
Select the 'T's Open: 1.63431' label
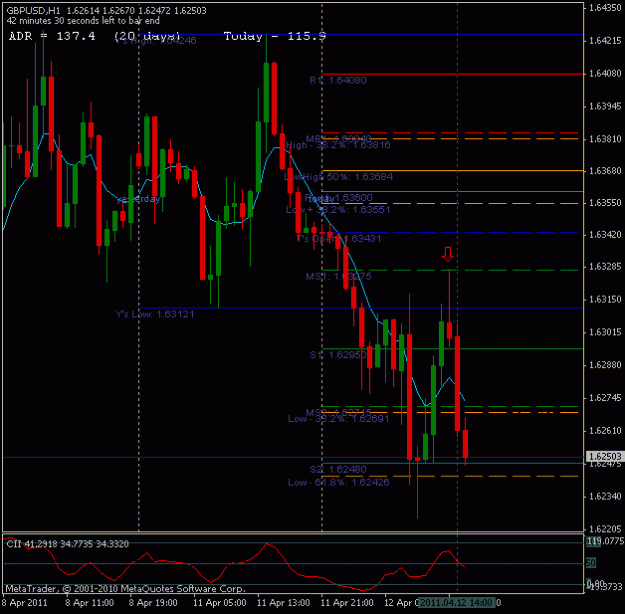pyautogui.click(x=339, y=238)
